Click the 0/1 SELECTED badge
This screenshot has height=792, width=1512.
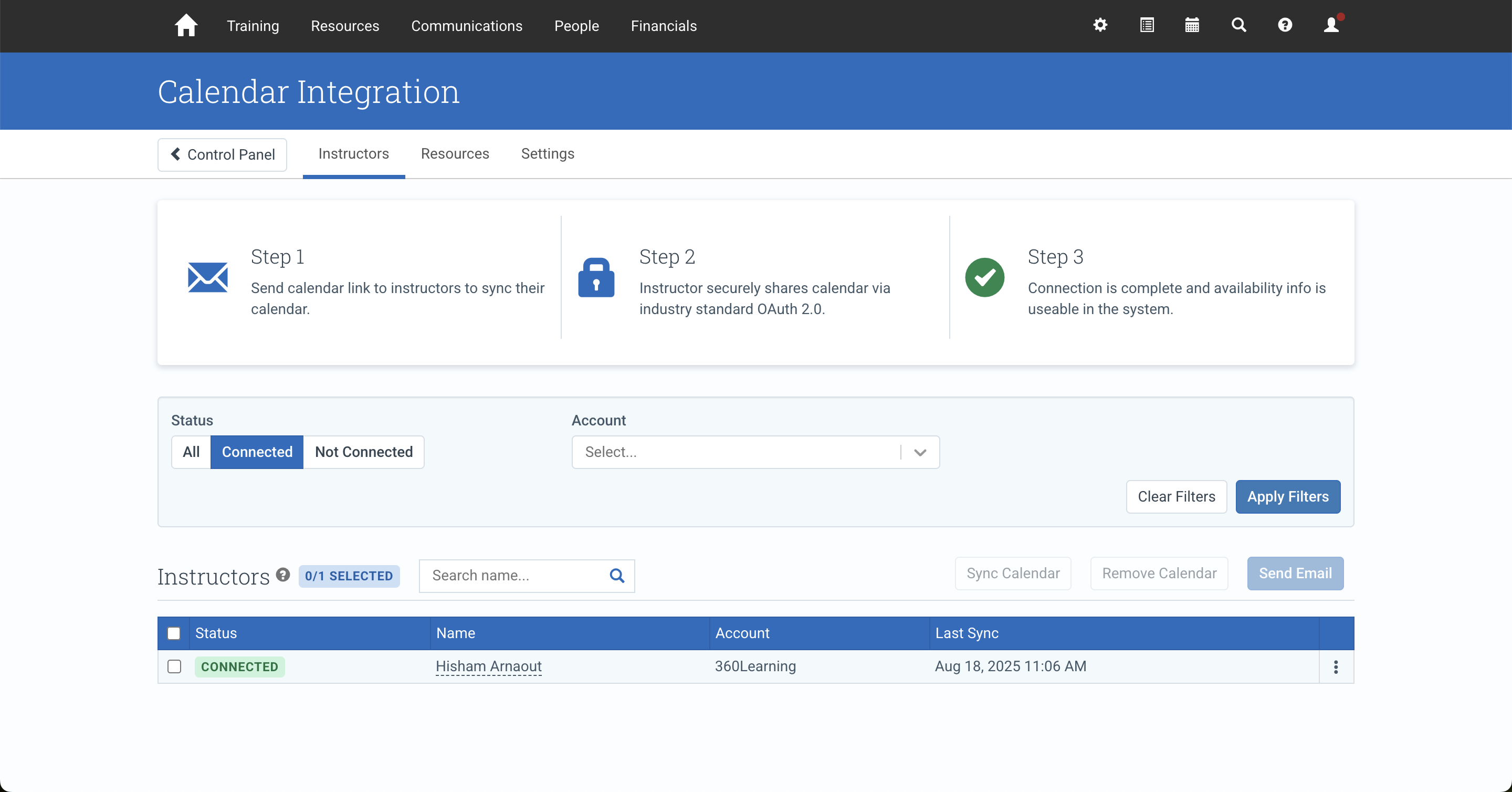click(349, 576)
